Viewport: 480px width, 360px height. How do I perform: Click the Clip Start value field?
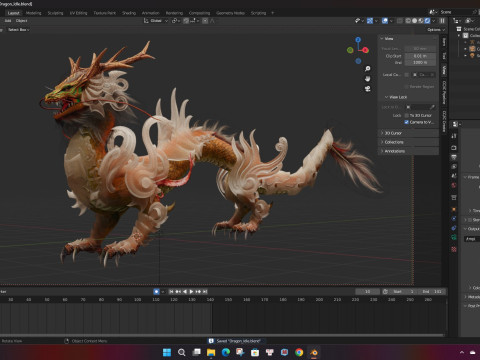pos(420,56)
